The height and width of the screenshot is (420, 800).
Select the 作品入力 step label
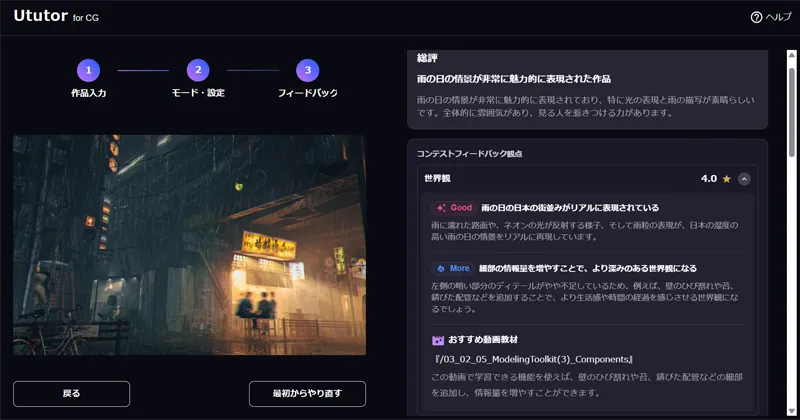coord(88,93)
